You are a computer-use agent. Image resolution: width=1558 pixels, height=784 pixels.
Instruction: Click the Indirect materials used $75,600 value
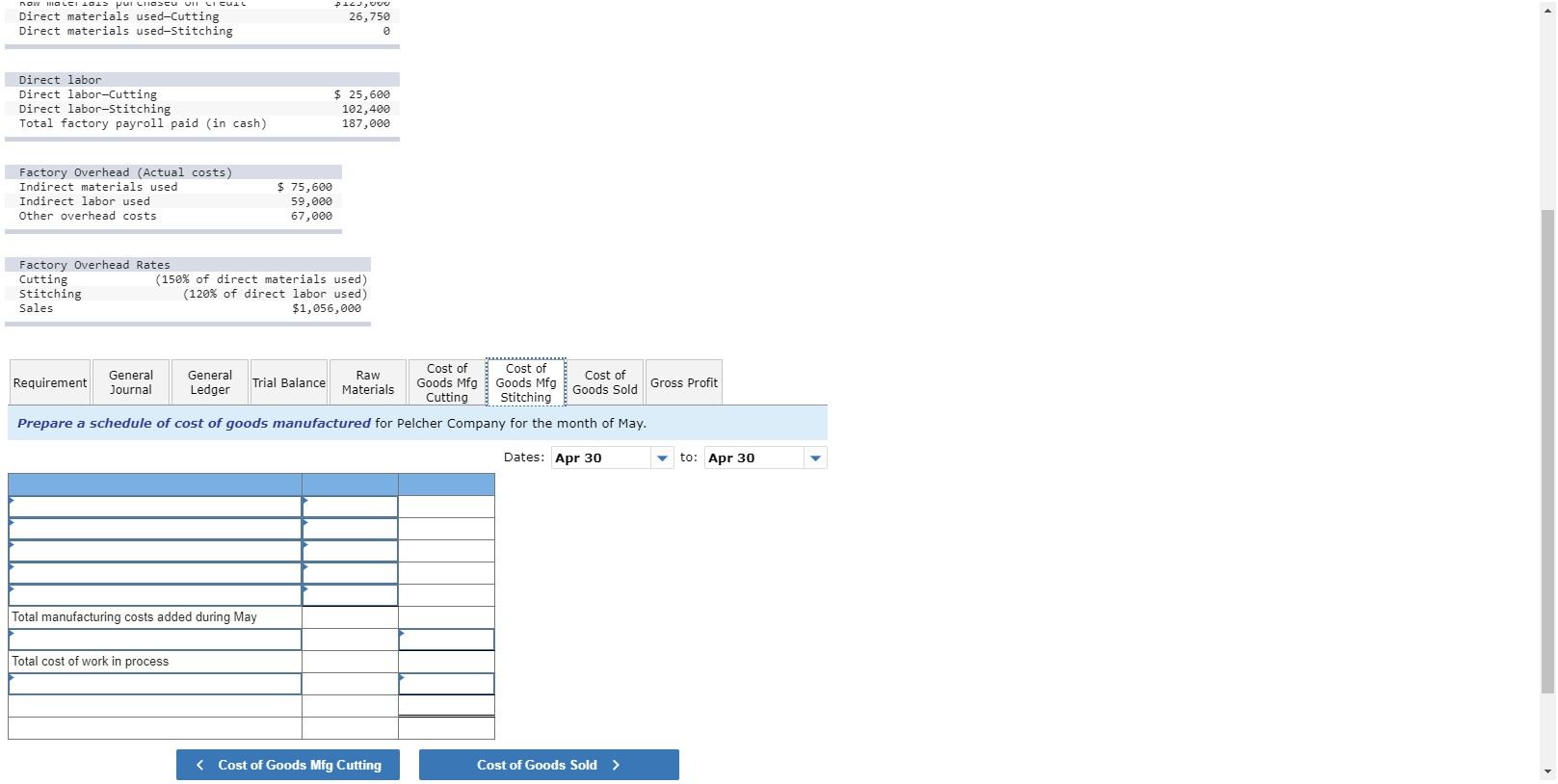pos(304,187)
